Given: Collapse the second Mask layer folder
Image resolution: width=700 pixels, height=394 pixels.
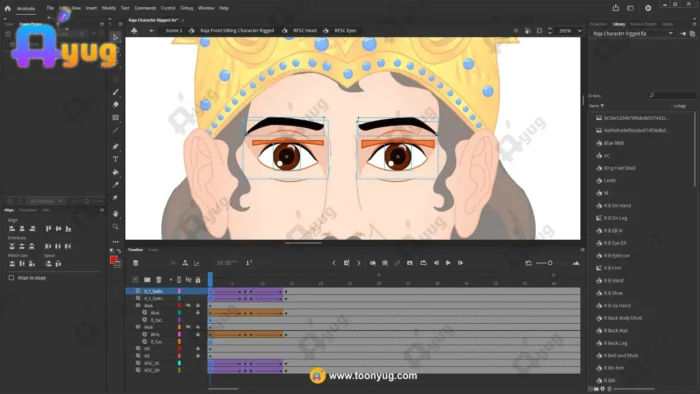Looking at the screenshot, I should [138, 327].
